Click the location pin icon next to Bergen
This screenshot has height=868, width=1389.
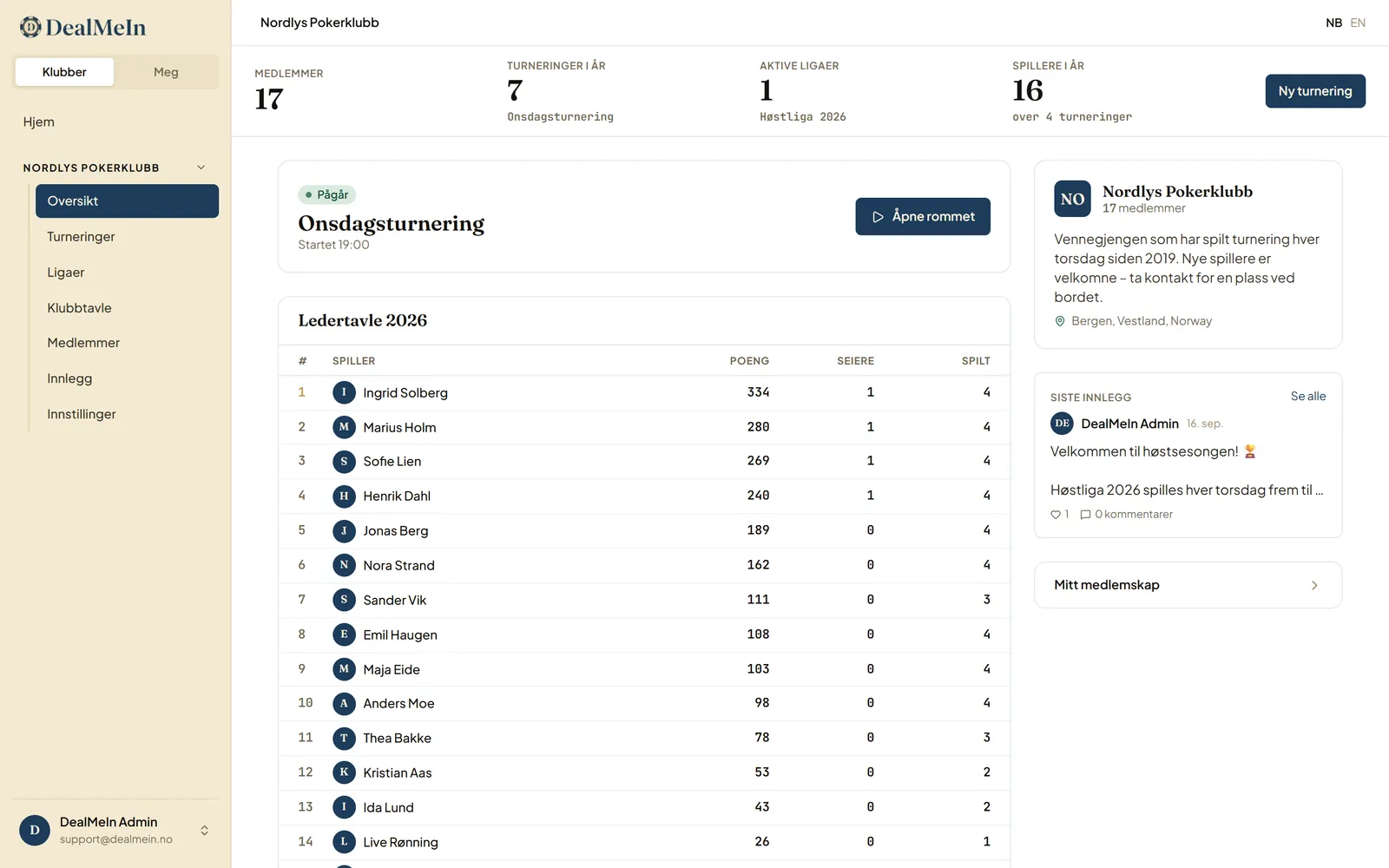[x=1060, y=321]
